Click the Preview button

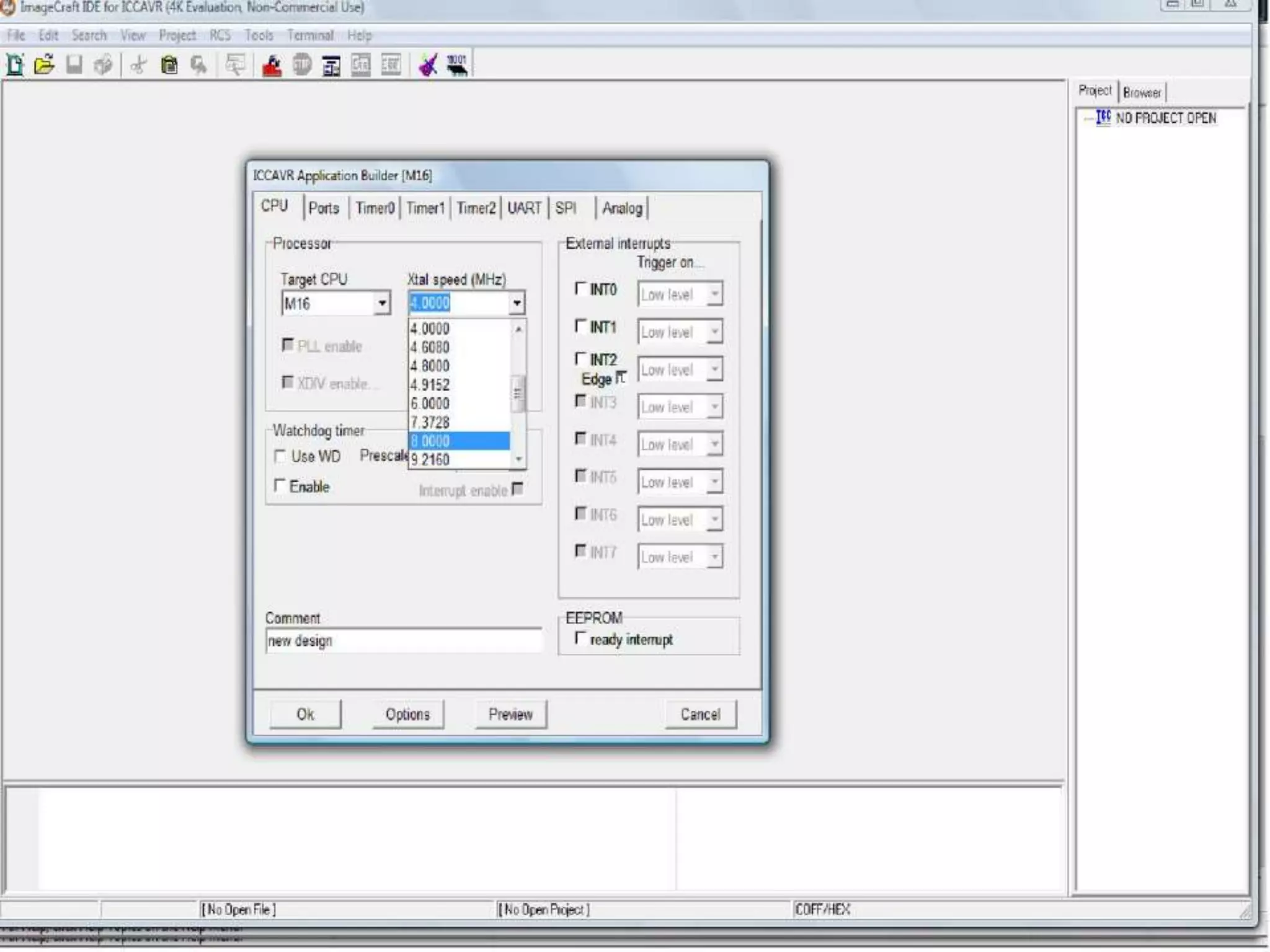510,715
